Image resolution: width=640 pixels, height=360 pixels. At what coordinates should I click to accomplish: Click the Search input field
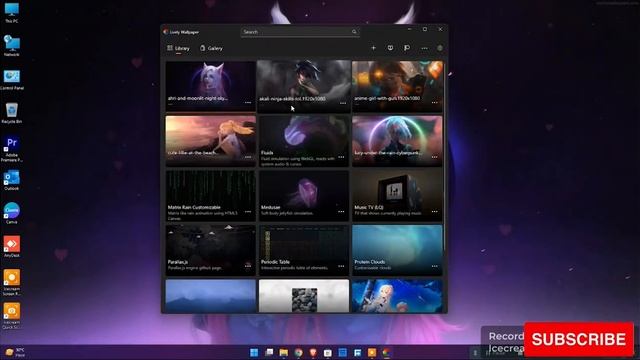click(x=300, y=32)
